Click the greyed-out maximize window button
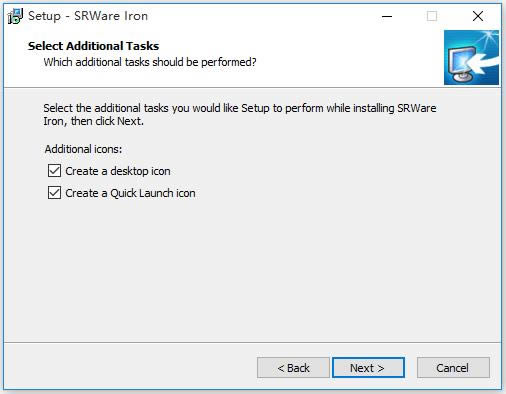The image size is (506, 394). 432,16
